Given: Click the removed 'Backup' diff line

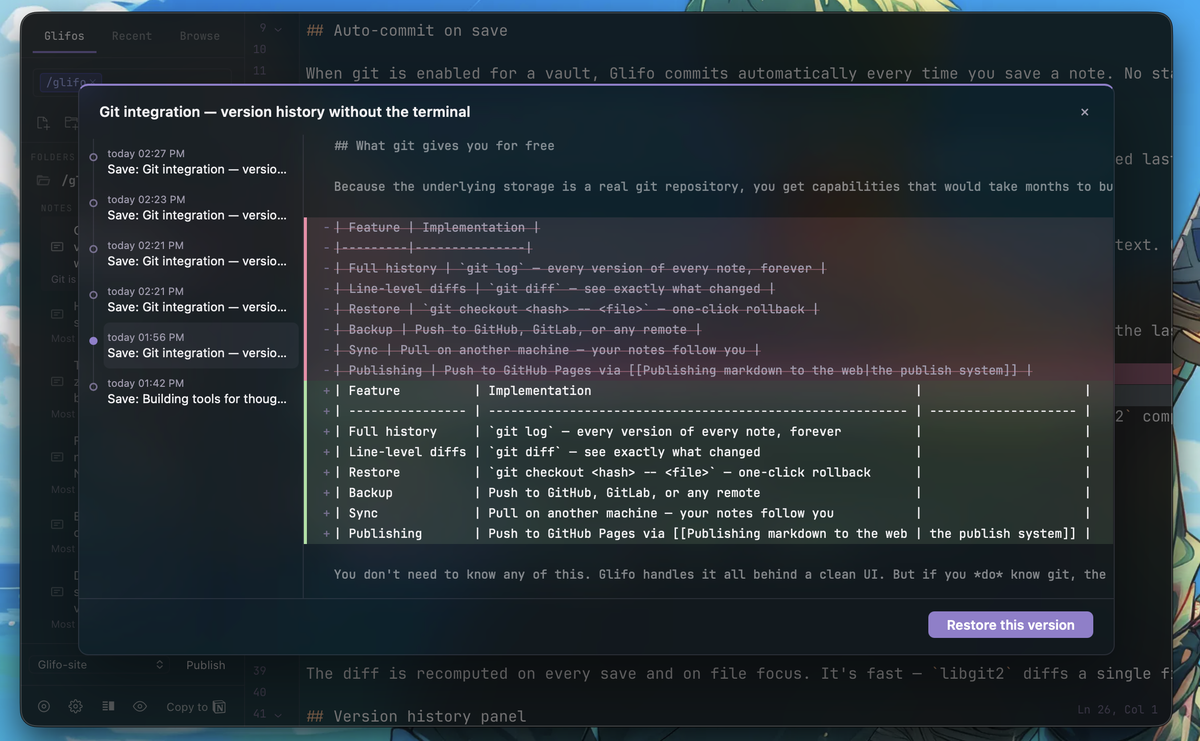Looking at the screenshot, I should pos(708,330).
